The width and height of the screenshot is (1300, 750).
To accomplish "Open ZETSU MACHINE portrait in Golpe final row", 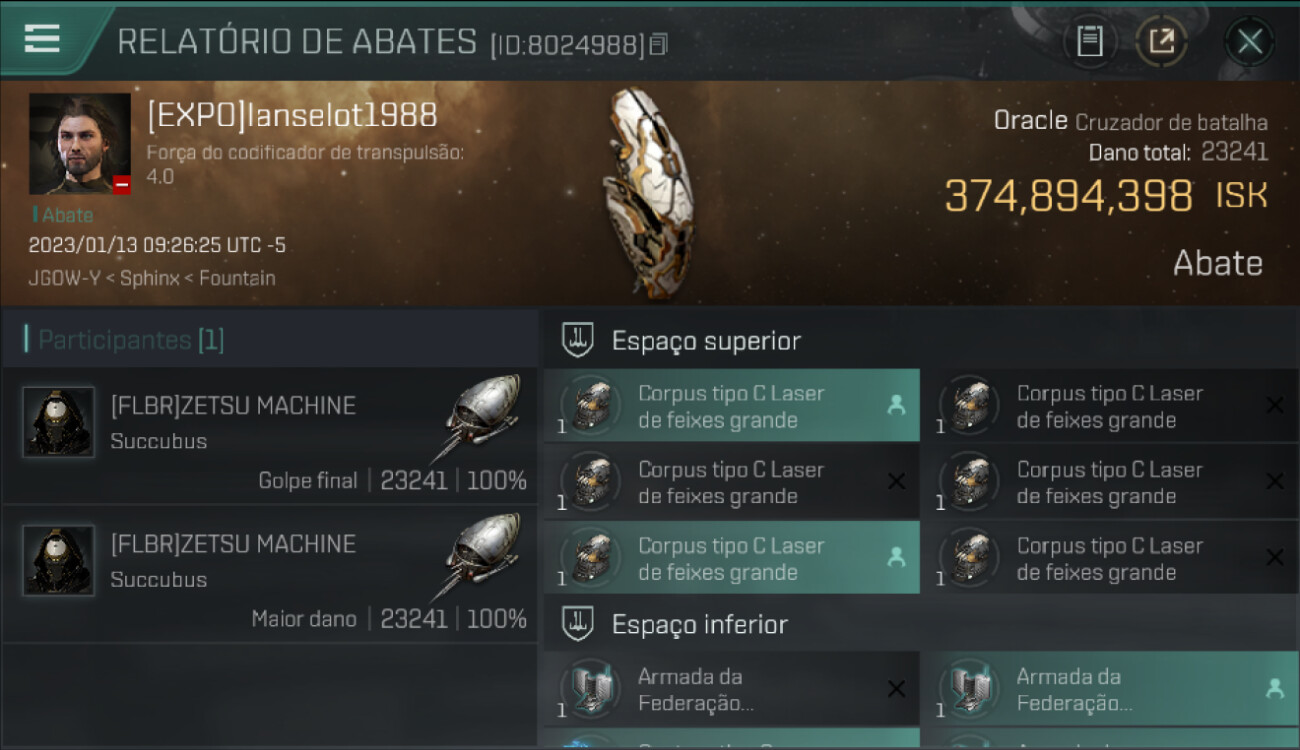I will coord(59,422).
